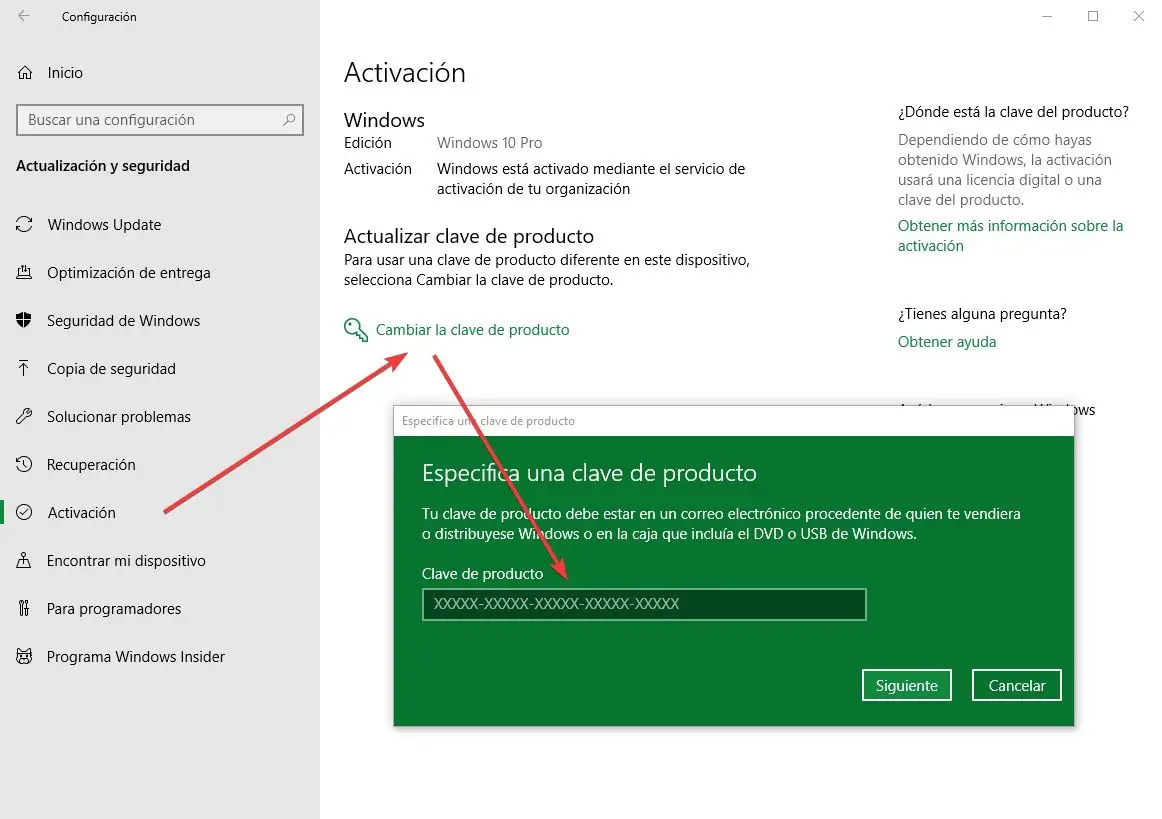Image resolution: width=1162 pixels, height=819 pixels.
Task: Focus the Clave de producto field
Action: [x=644, y=604]
